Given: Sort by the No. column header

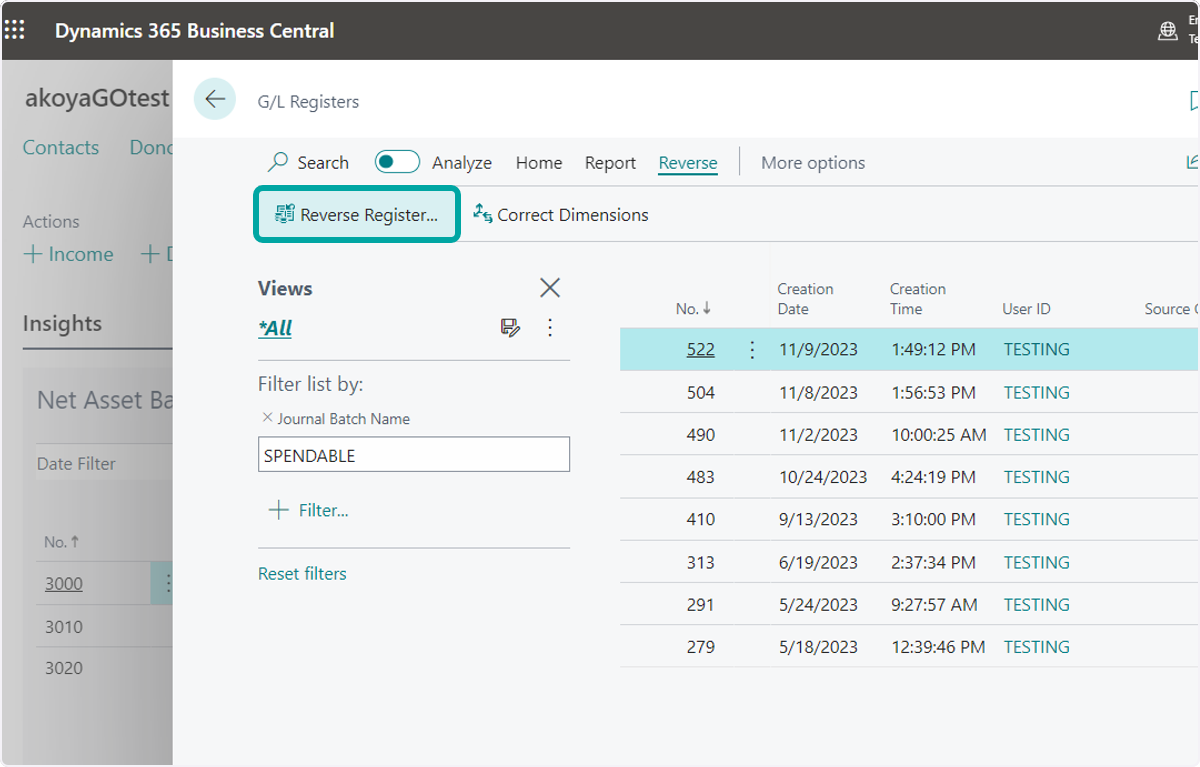Looking at the screenshot, I should coord(692,309).
